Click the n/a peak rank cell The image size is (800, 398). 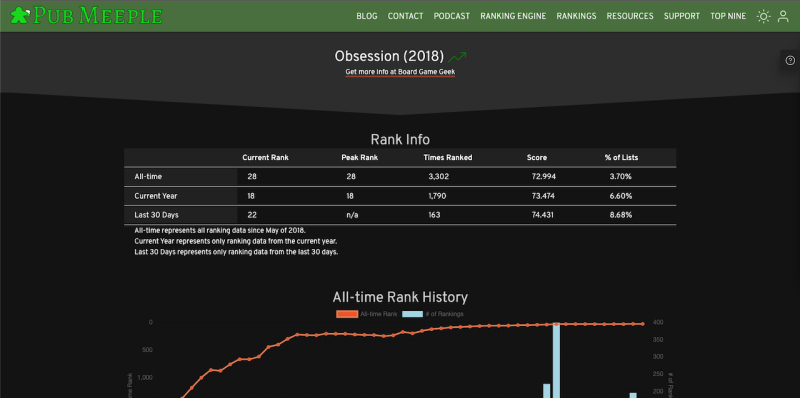point(352,215)
